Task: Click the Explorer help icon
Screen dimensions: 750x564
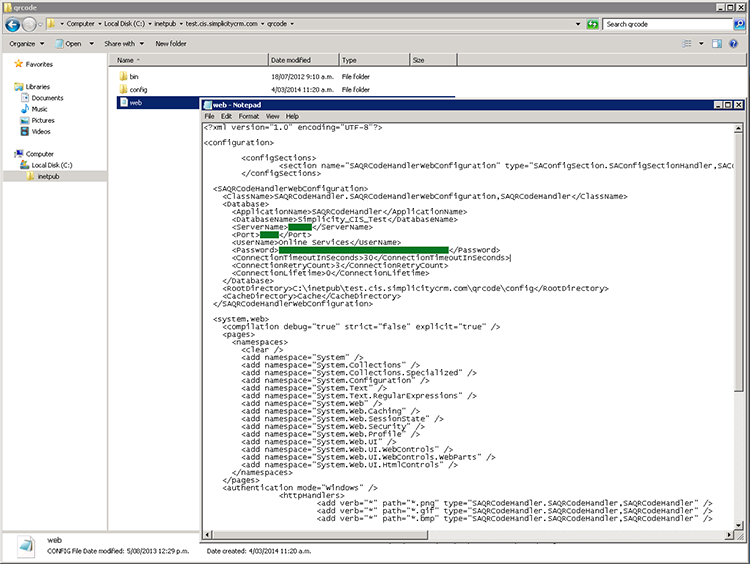Action: [x=733, y=44]
